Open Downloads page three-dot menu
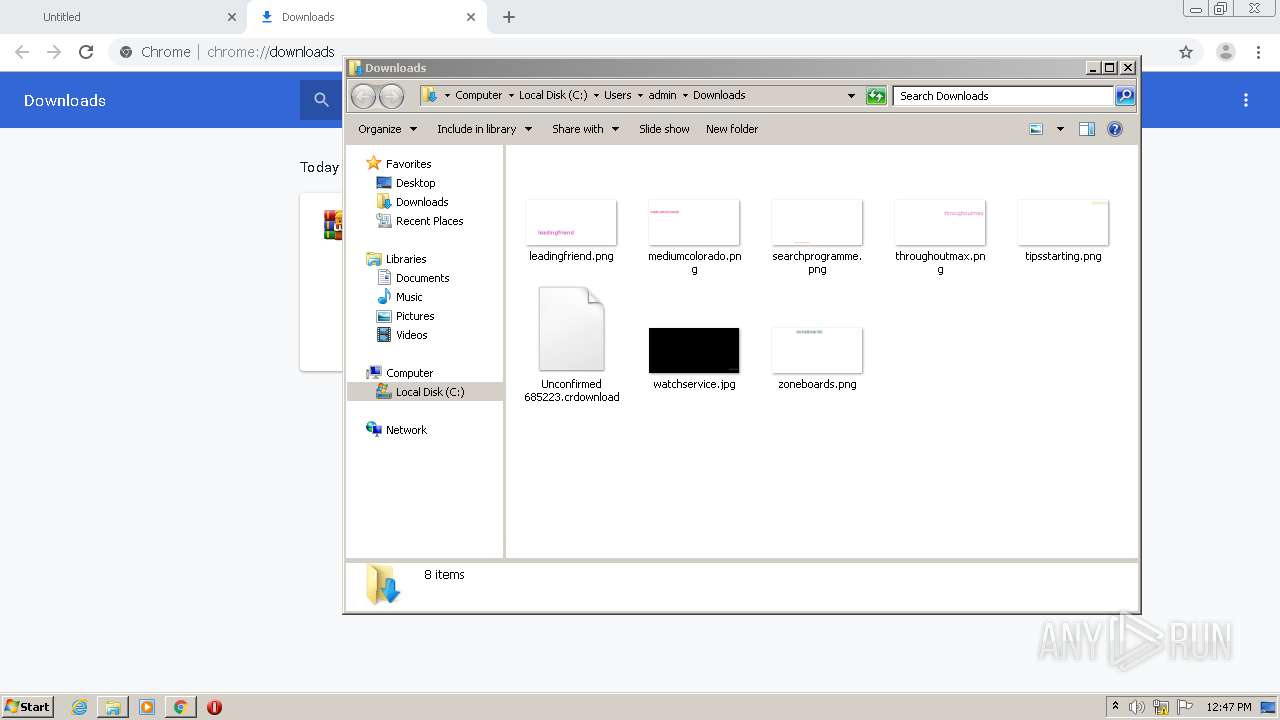This screenshot has width=1280, height=720. click(1246, 100)
